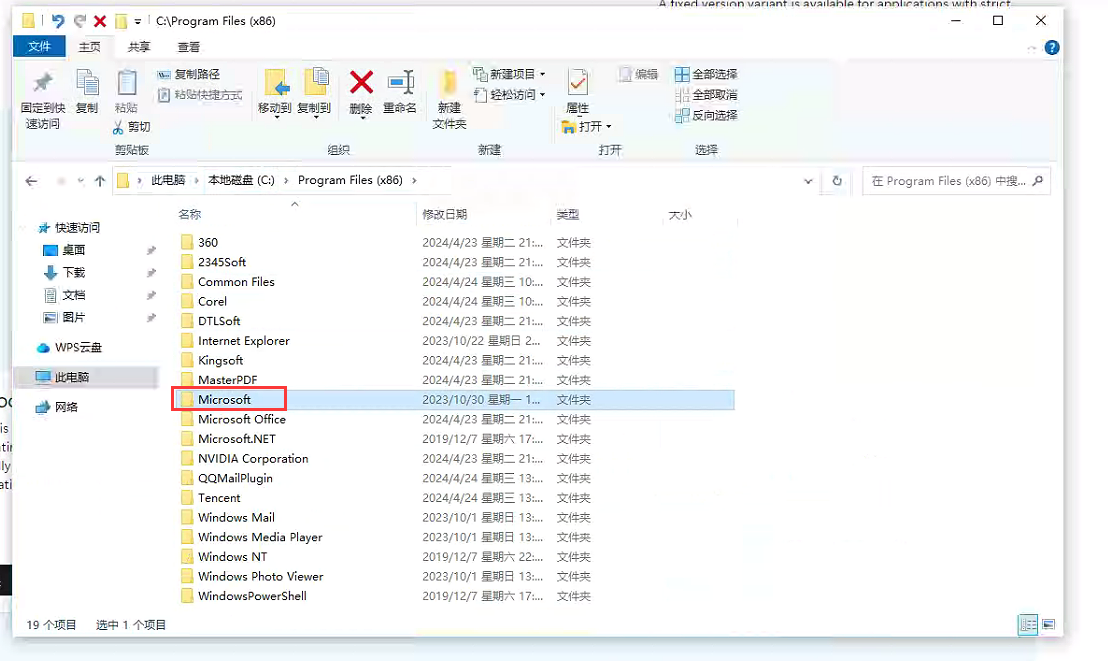Click the Redo icon in the title bar
The width and height of the screenshot is (1108, 661).
pyautogui.click(x=79, y=21)
